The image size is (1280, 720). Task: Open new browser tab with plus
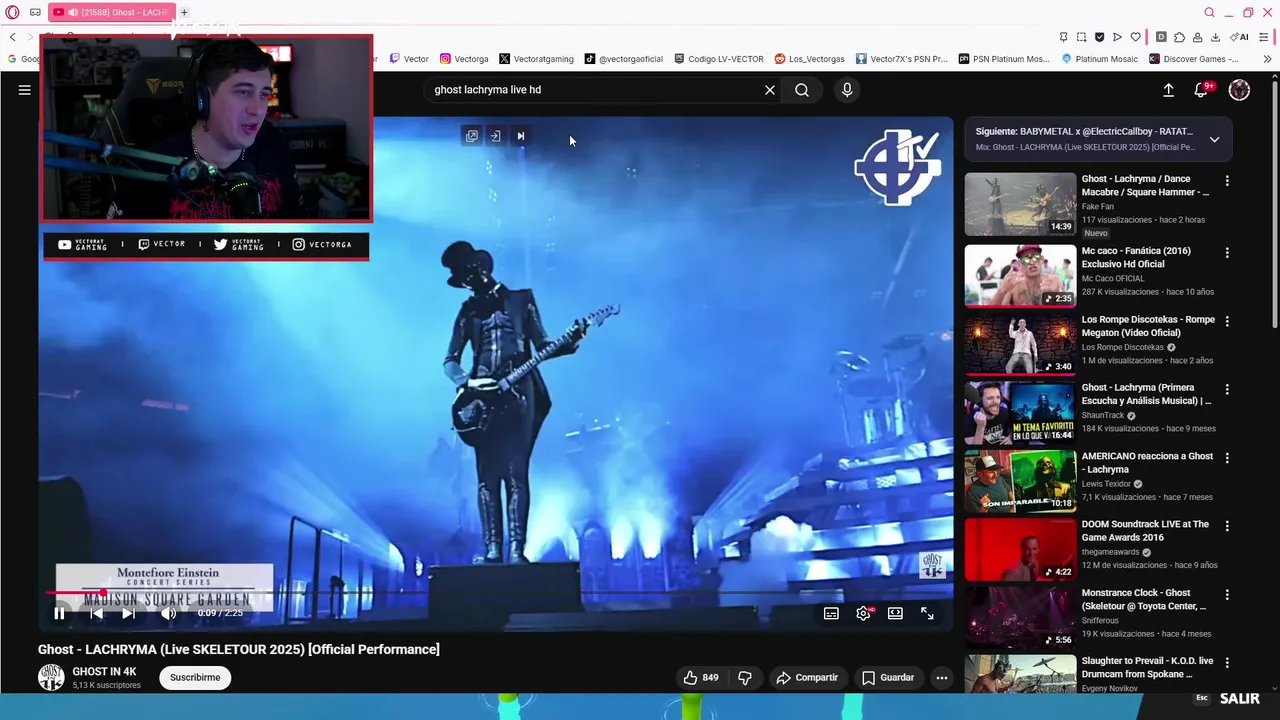click(x=184, y=12)
